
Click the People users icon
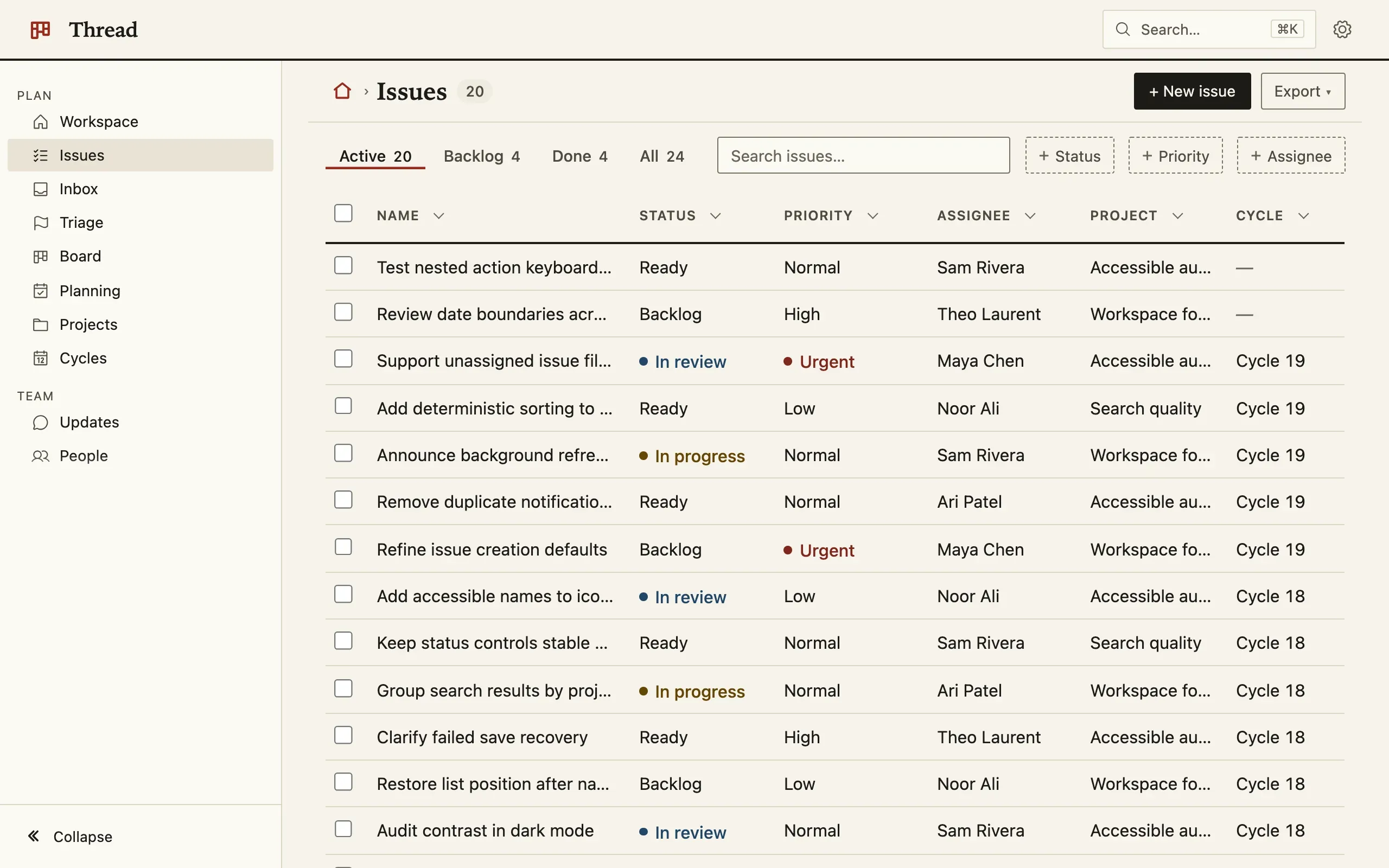(x=40, y=456)
